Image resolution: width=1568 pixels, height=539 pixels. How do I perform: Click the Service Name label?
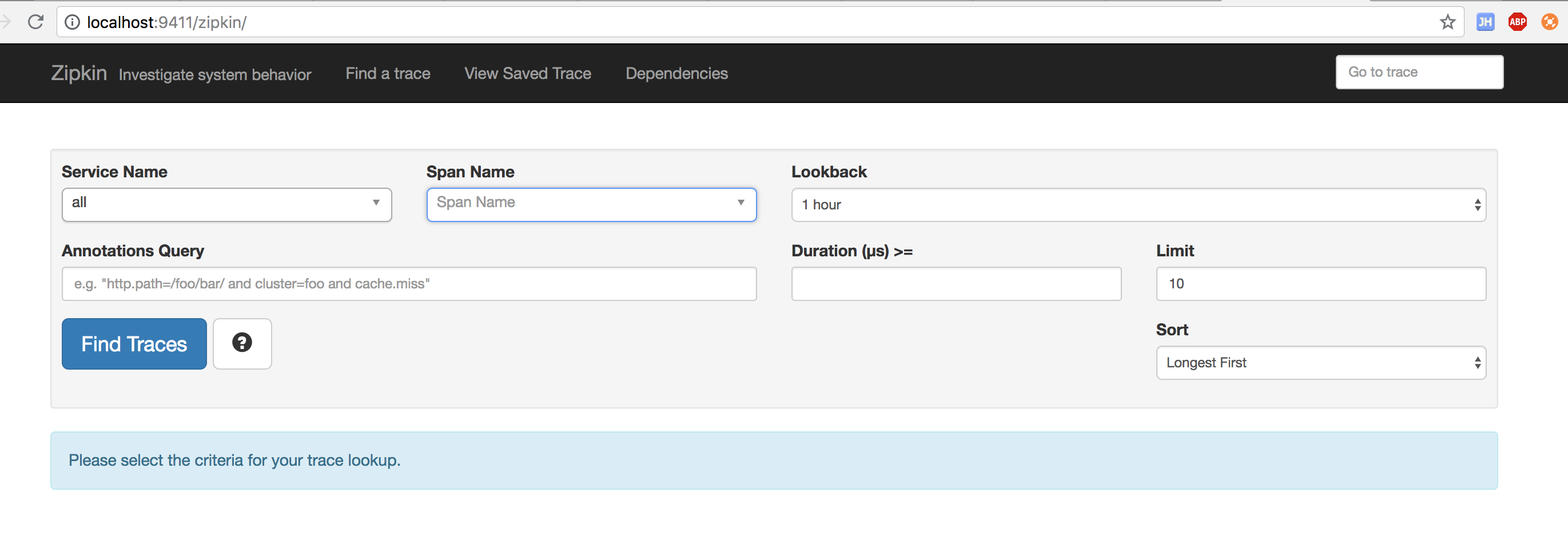(114, 172)
